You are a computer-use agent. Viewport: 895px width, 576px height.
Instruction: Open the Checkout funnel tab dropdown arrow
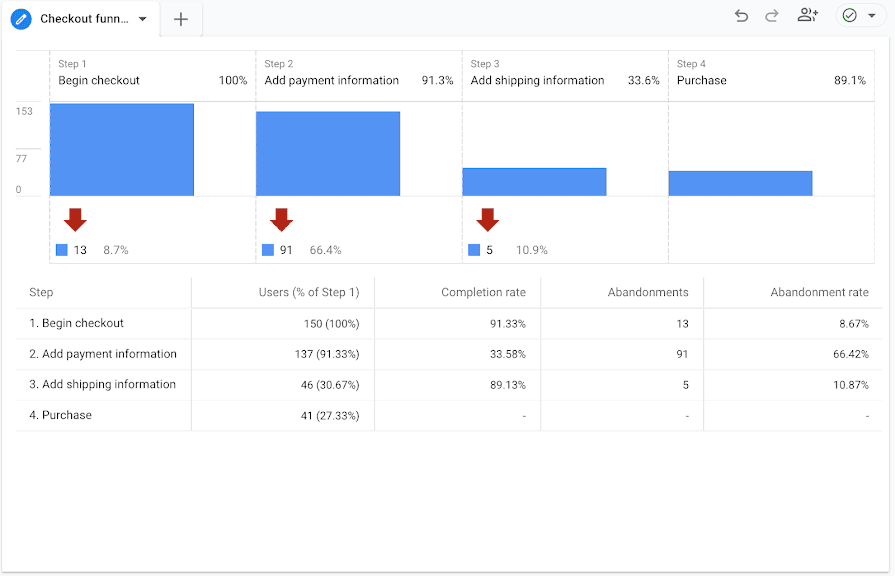coord(143,19)
